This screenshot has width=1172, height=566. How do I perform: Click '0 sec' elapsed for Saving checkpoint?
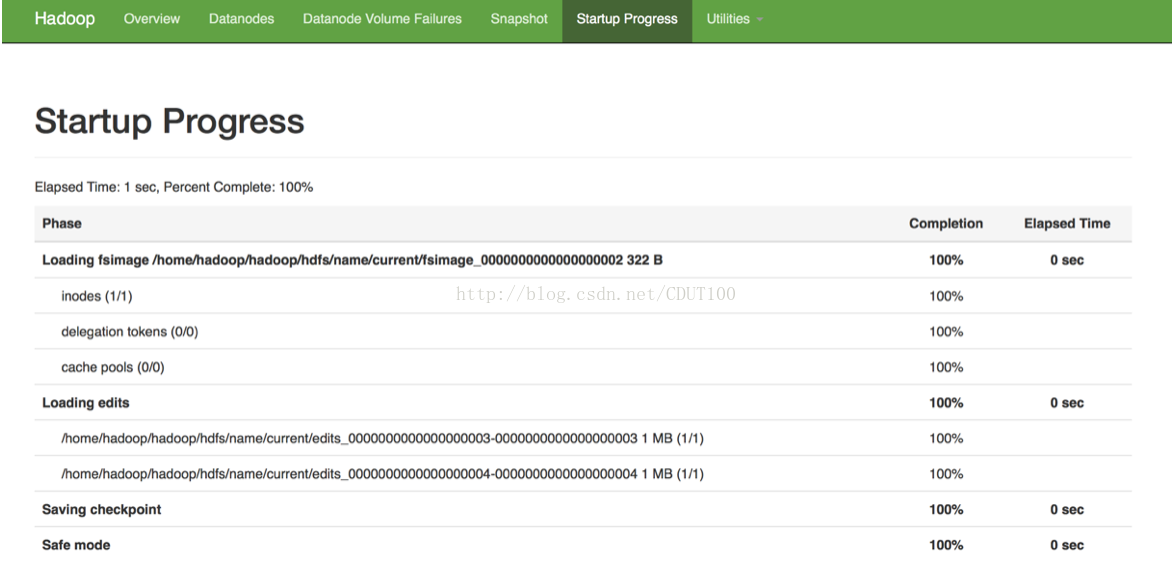point(1067,509)
